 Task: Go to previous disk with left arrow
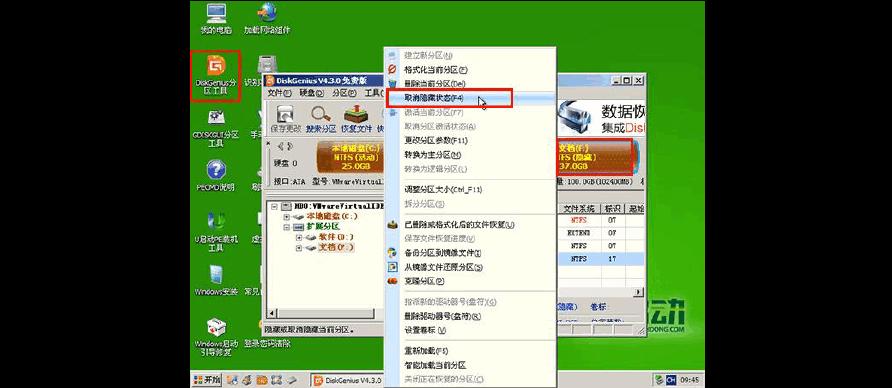tap(280, 147)
